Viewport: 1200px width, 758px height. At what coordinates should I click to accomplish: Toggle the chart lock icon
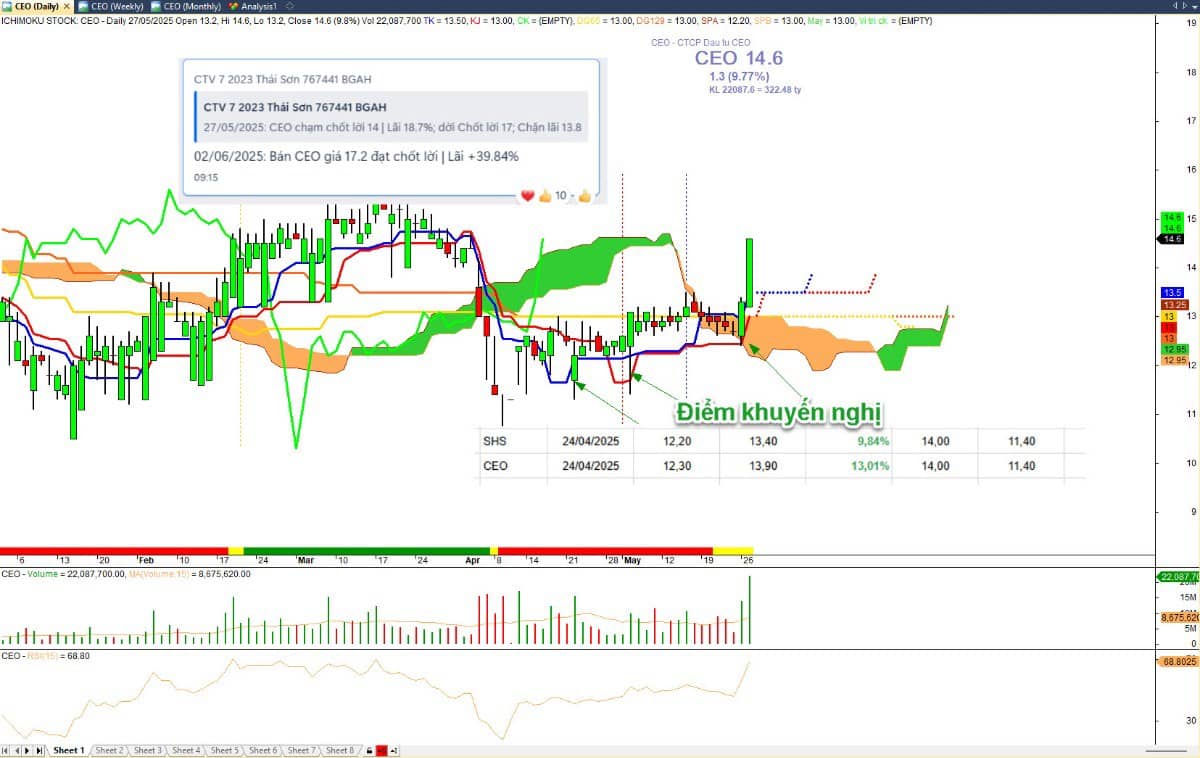(369, 750)
